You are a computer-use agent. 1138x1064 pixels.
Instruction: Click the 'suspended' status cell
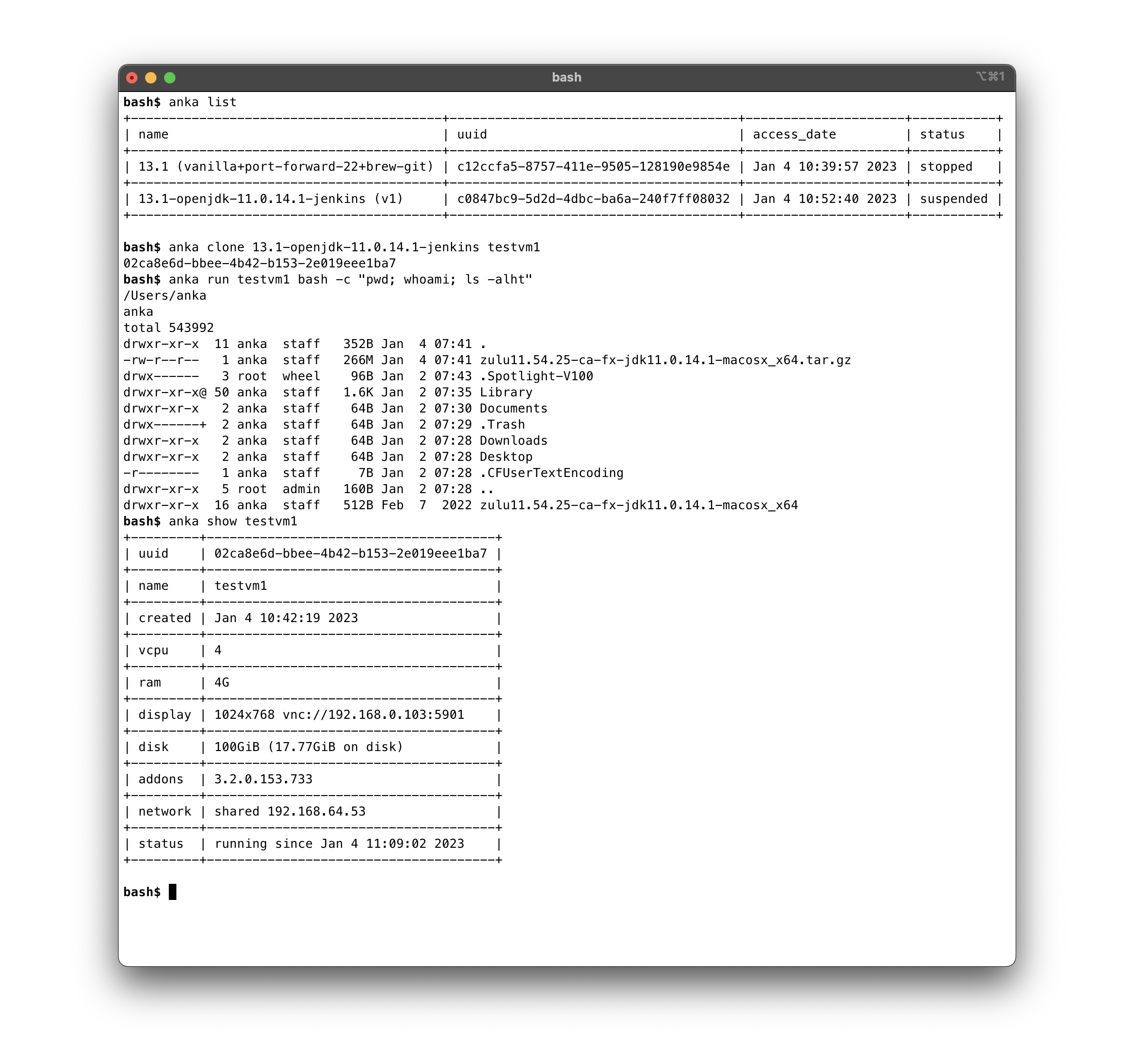click(x=953, y=199)
